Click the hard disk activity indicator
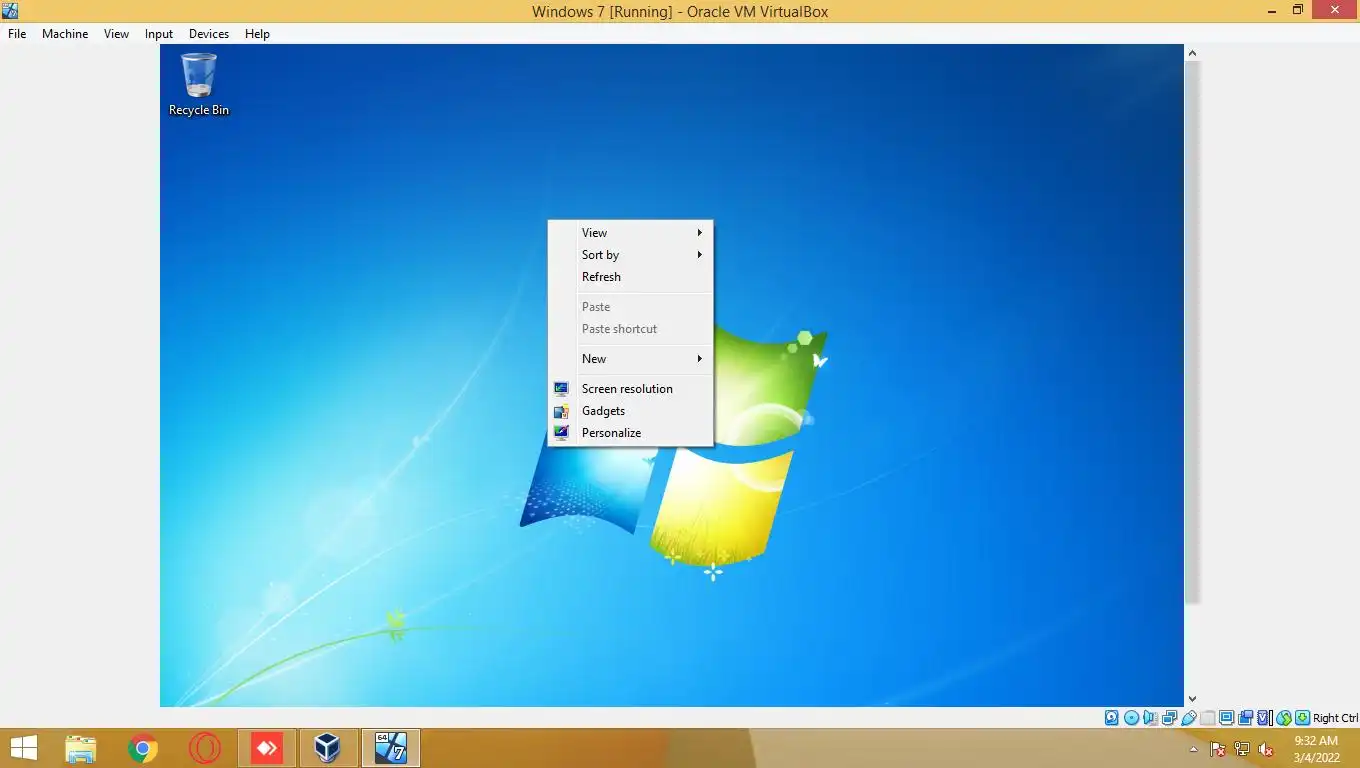The width and height of the screenshot is (1360, 768). tap(1112, 718)
